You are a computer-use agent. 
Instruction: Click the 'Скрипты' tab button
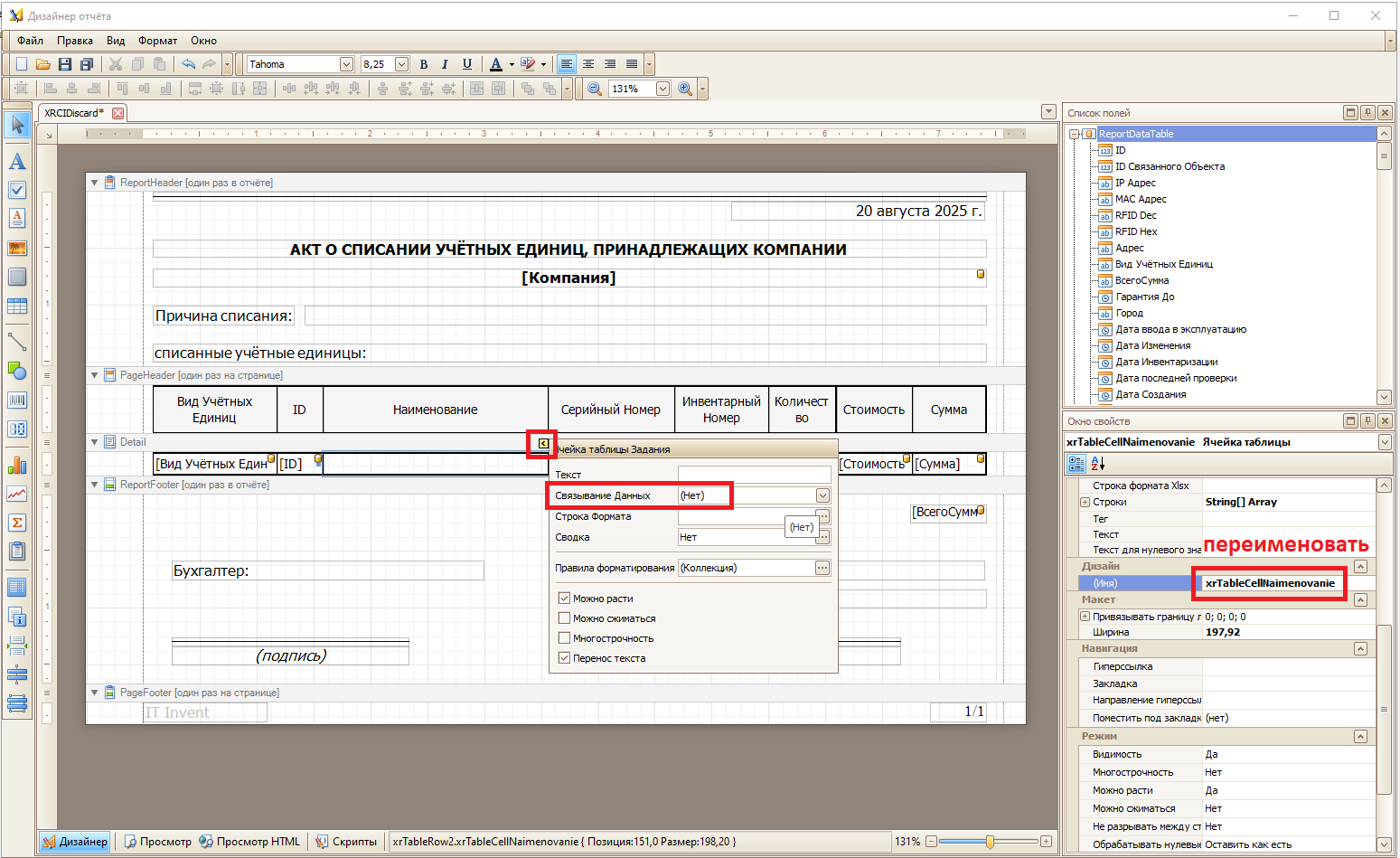click(x=347, y=842)
